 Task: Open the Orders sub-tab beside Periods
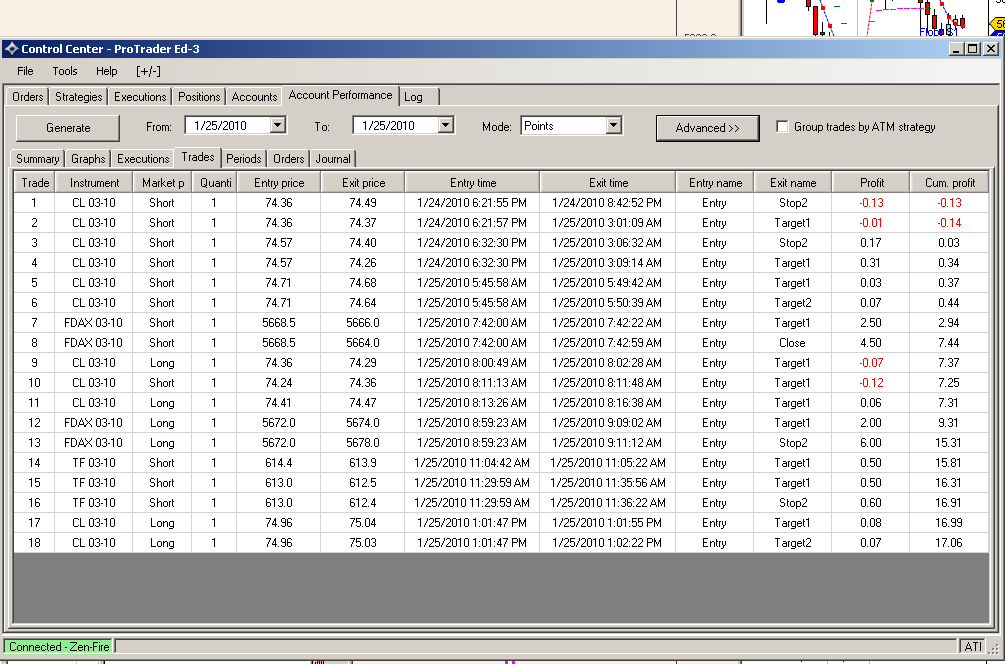click(x=288, y=159)
